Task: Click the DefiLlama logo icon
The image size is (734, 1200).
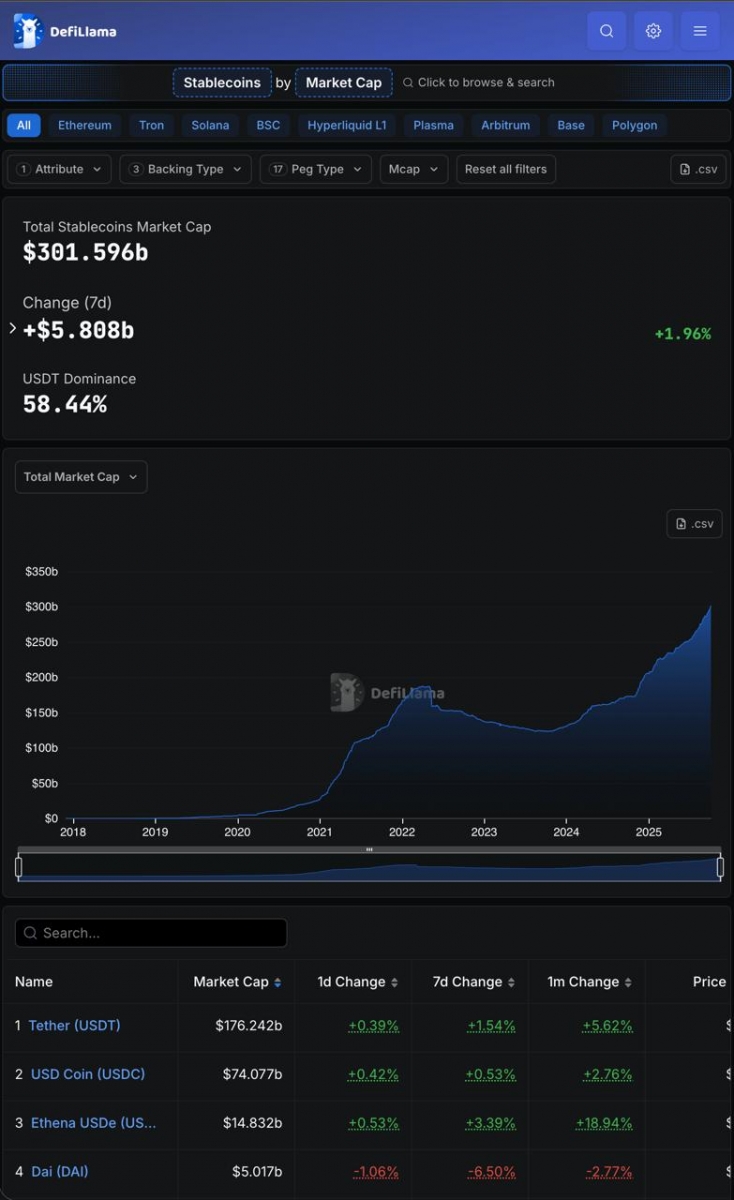Action: pos(28,31)
